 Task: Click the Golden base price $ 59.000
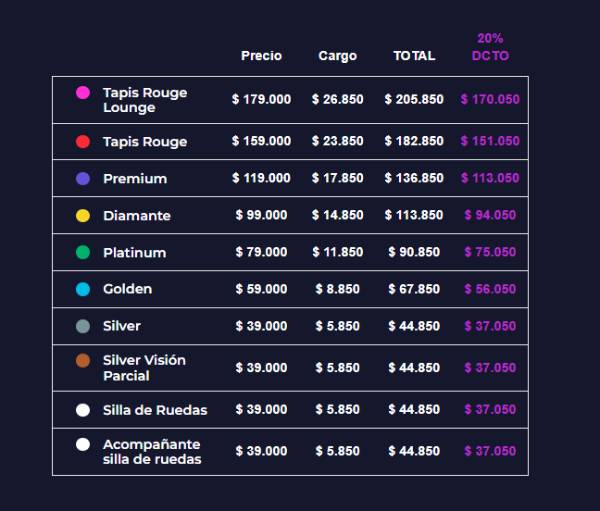click(261, 289)
